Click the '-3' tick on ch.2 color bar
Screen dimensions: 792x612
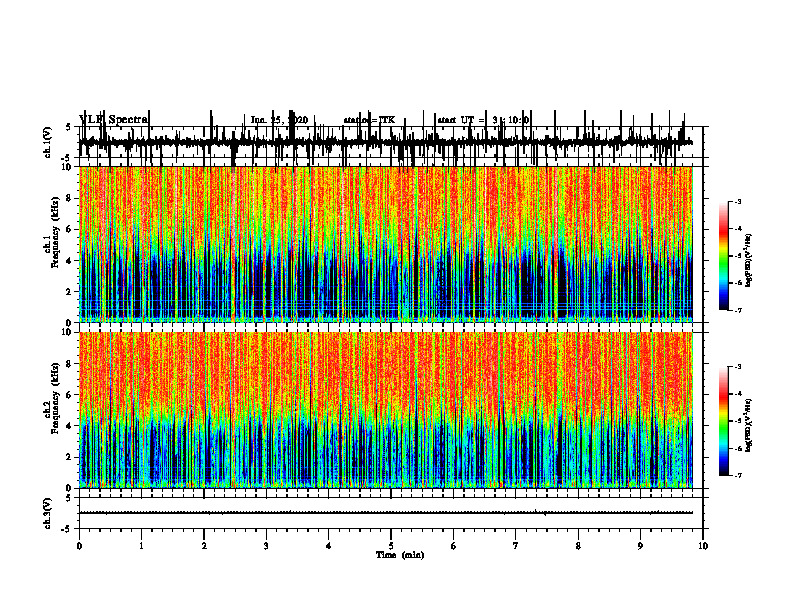737,367
